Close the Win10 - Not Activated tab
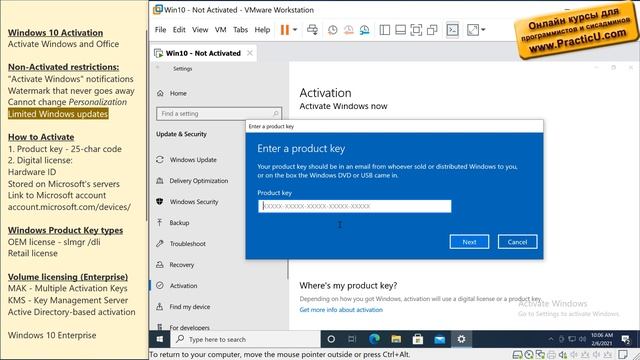Viewport: 640px width, 360px height. 250,53
